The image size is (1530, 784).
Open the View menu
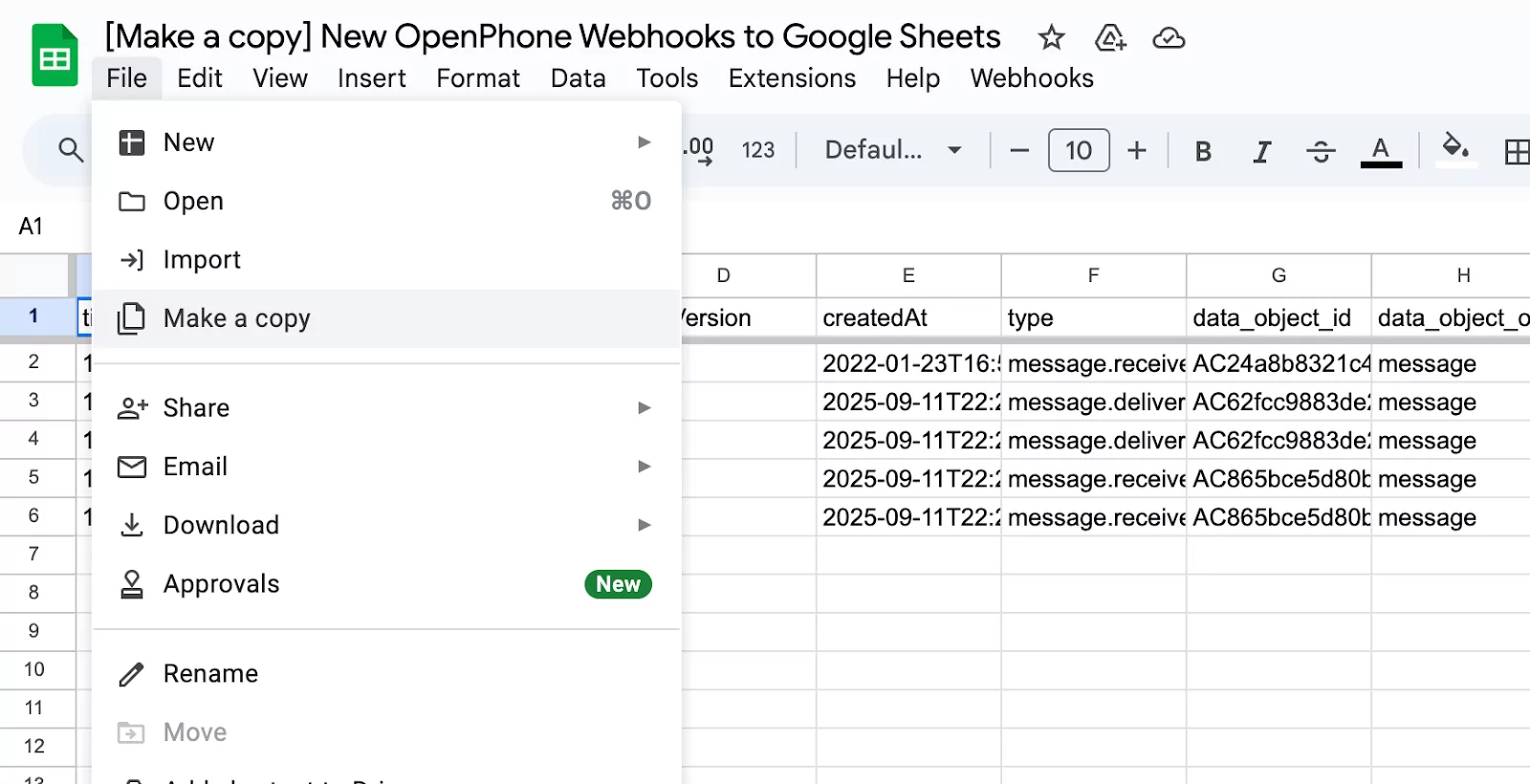pos(280,78)
